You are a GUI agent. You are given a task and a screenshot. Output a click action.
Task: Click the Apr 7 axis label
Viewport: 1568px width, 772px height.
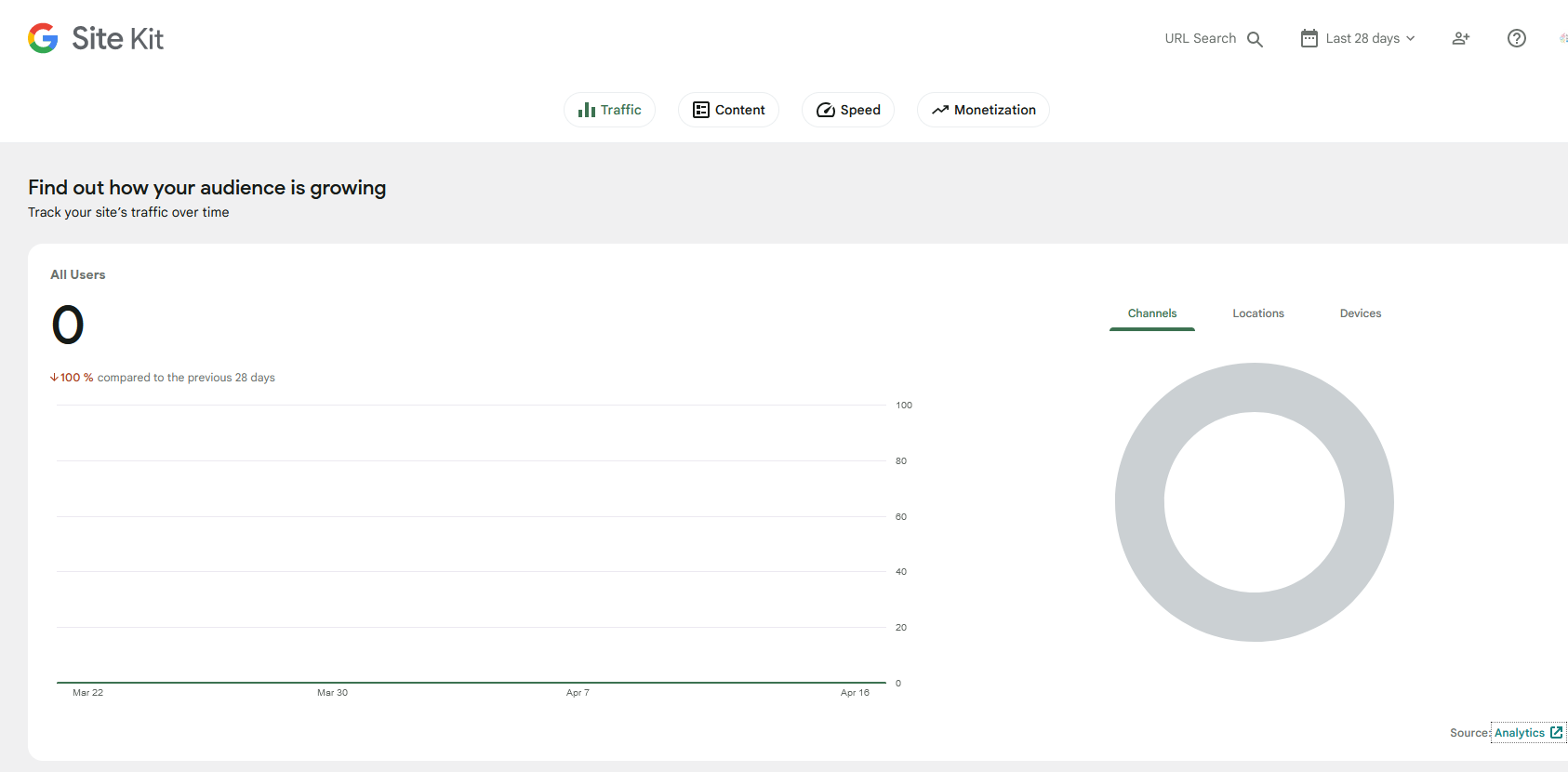coord(578,693)
